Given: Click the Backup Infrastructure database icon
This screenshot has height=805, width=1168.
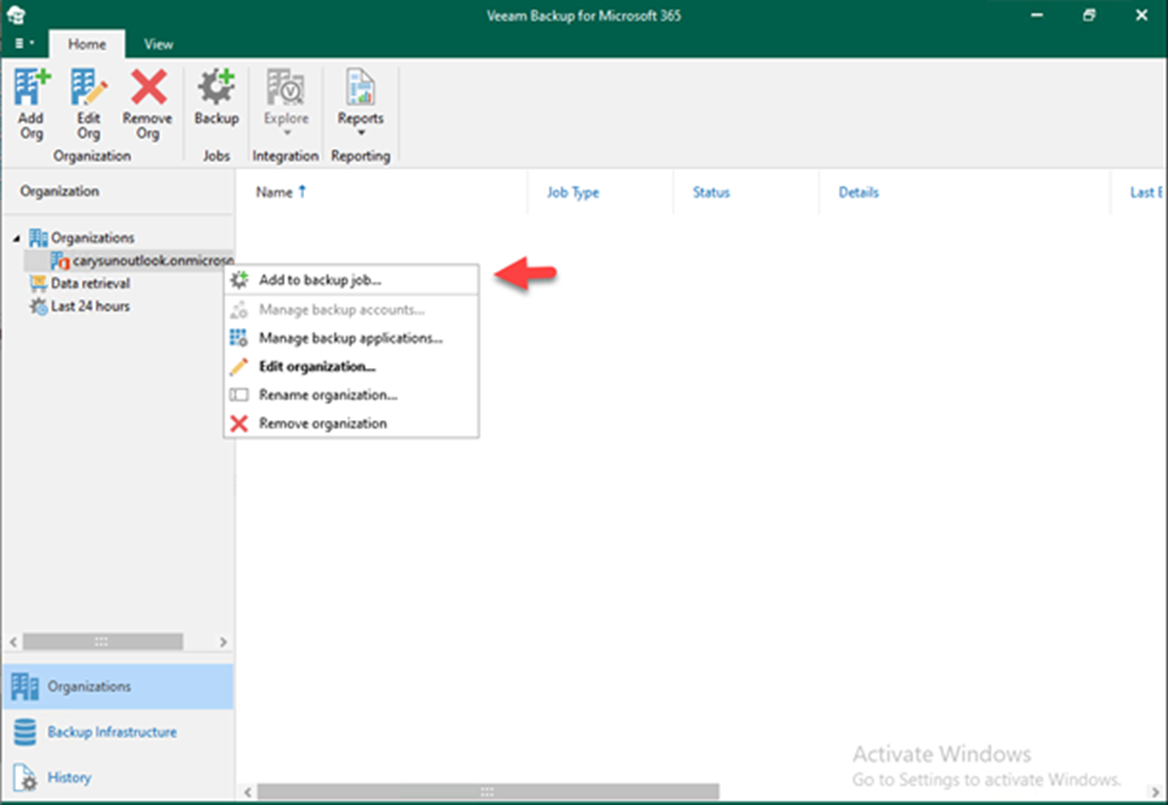Looking at the screenshot, I should (25, 732).
